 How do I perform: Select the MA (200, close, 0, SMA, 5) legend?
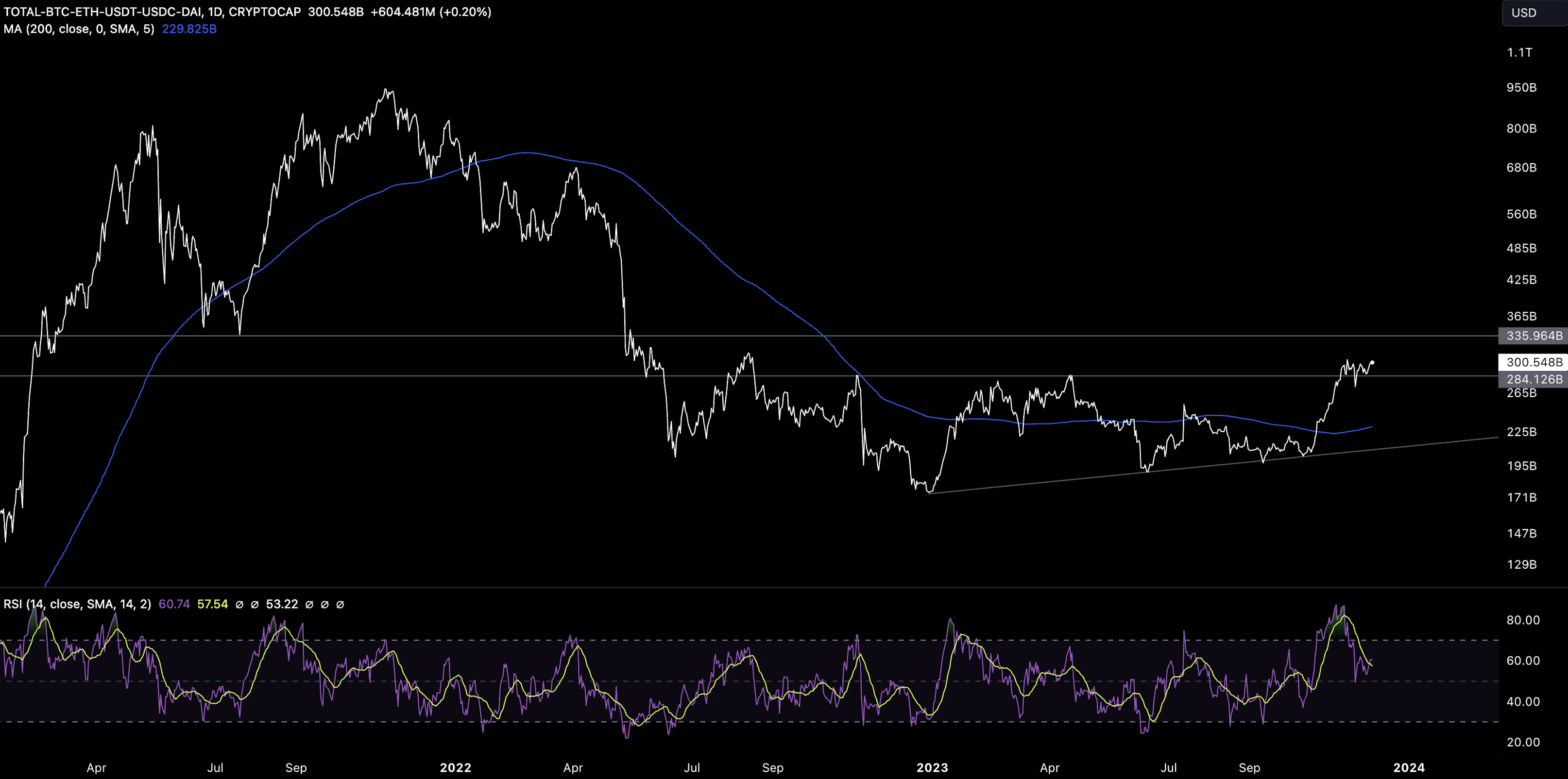79,29
